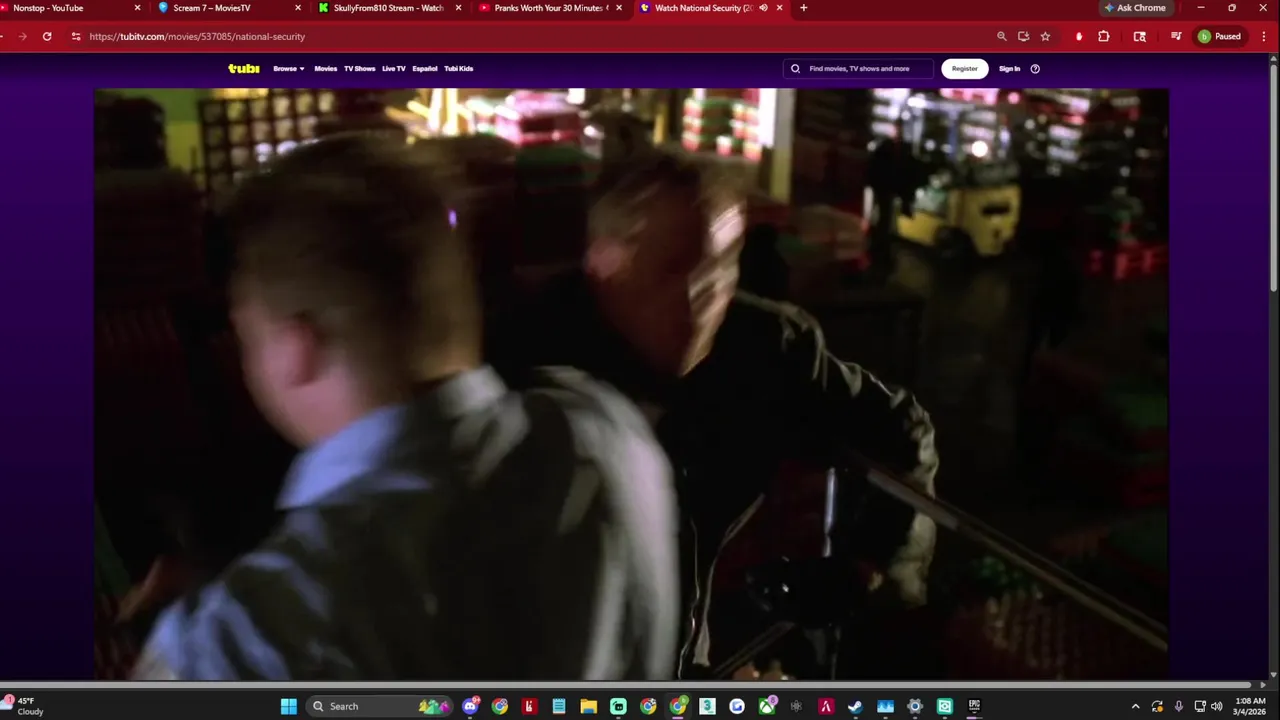Image resolution: width=1280 pixels, height=720 pixels.
Task: Open the media control icon
Action: point(1176,36)
